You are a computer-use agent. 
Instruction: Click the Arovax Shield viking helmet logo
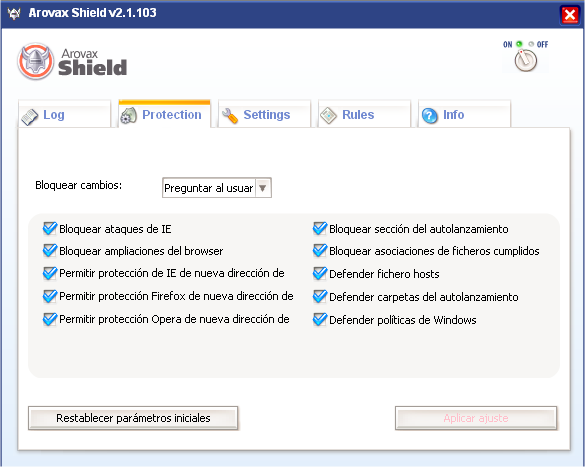coord(35,62)
